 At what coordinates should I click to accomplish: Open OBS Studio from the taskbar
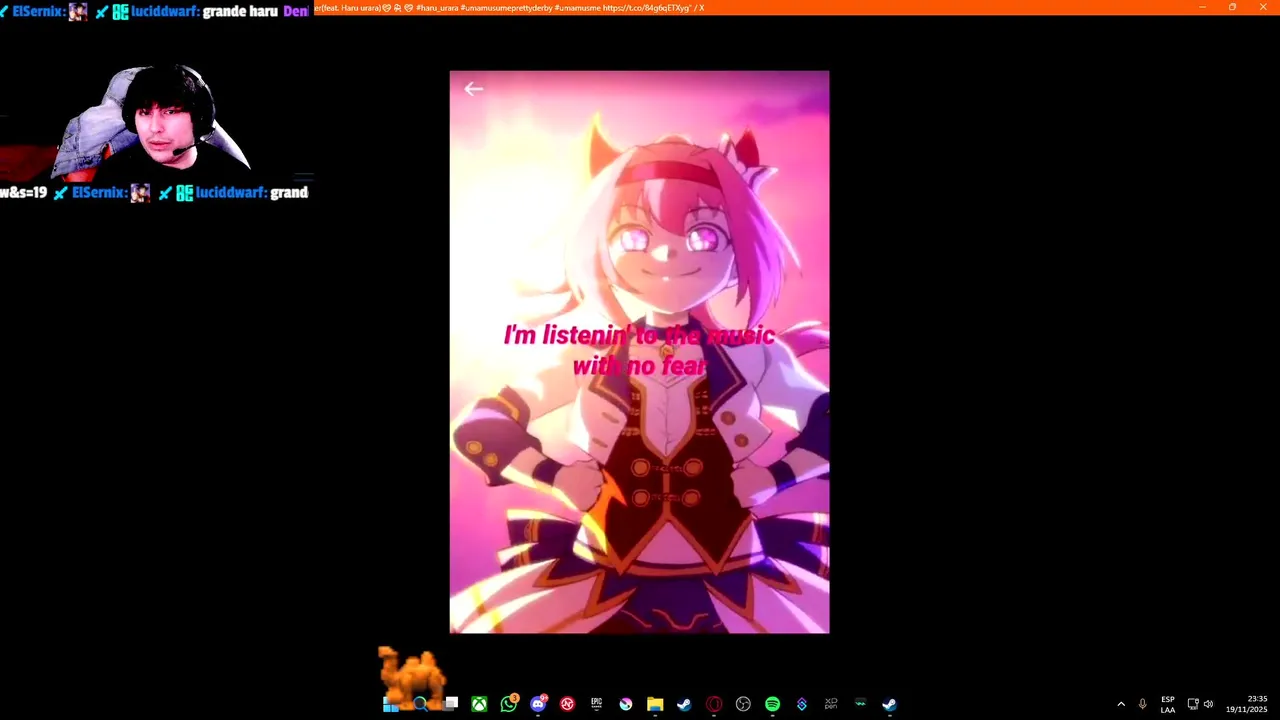tap(743, 704)
